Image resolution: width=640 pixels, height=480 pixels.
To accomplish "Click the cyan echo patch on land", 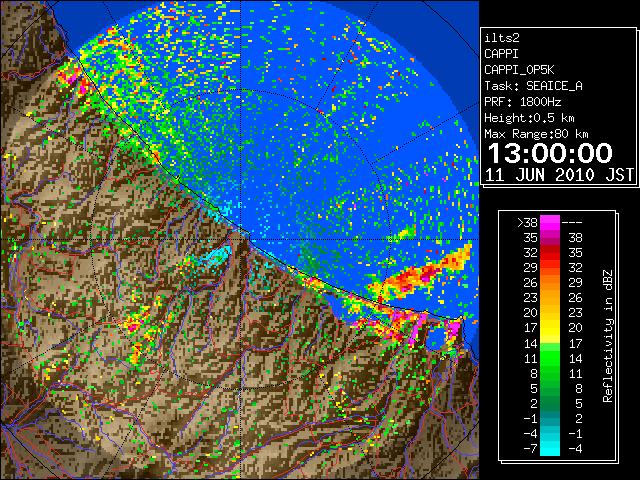I will tap(216, 258).
